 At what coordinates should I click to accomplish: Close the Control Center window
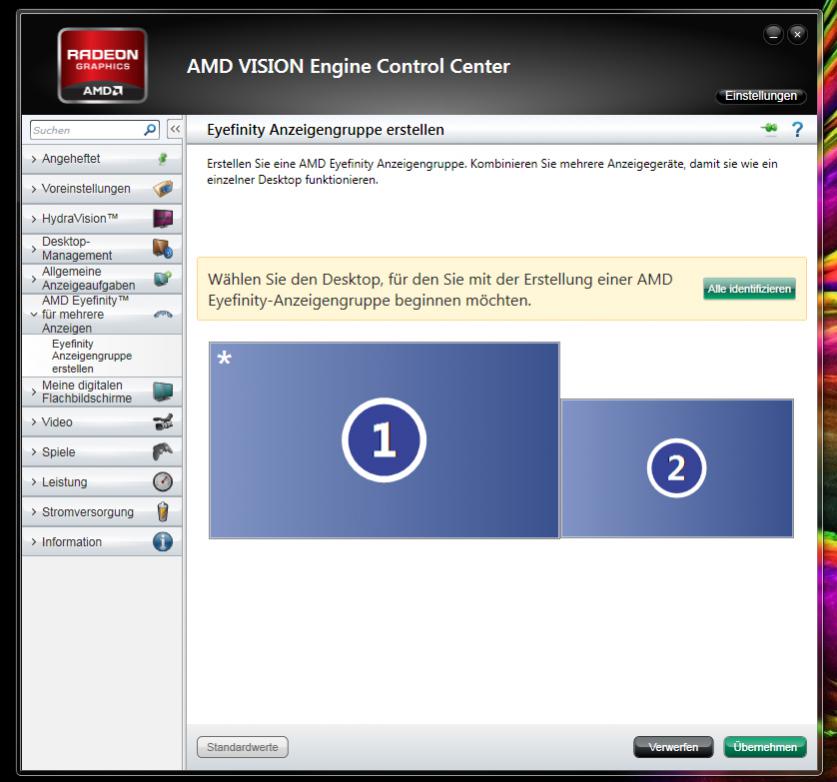click(797, 35)
